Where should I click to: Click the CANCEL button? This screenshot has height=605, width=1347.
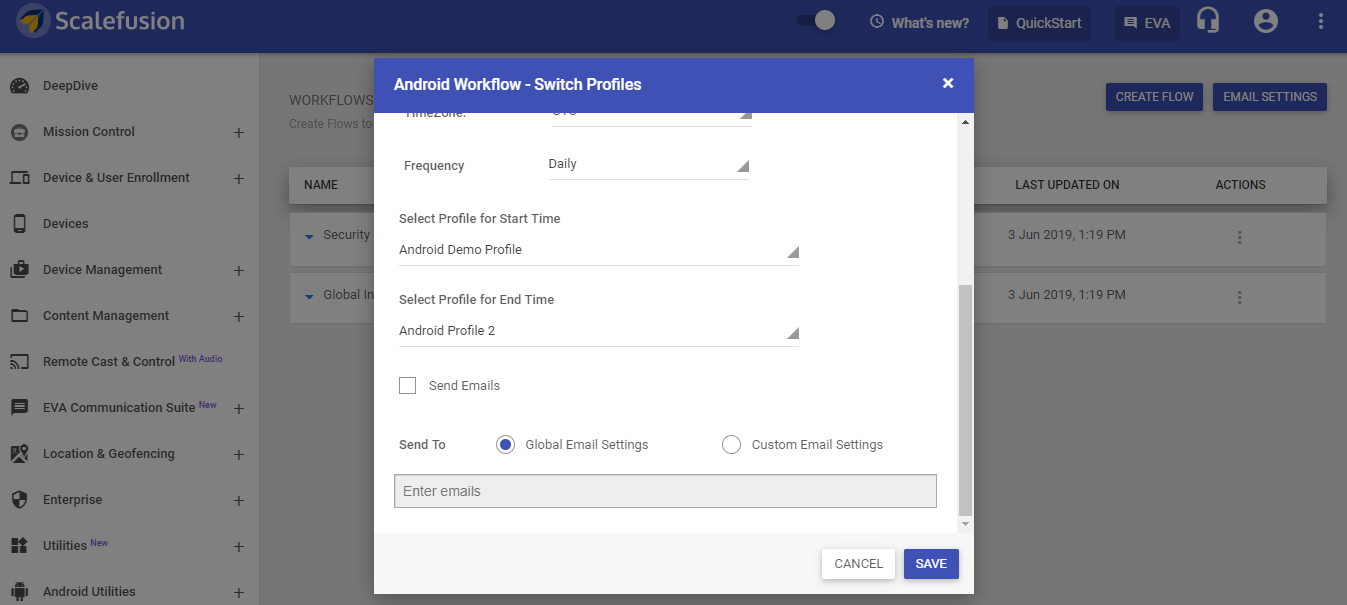click(858, 564)
